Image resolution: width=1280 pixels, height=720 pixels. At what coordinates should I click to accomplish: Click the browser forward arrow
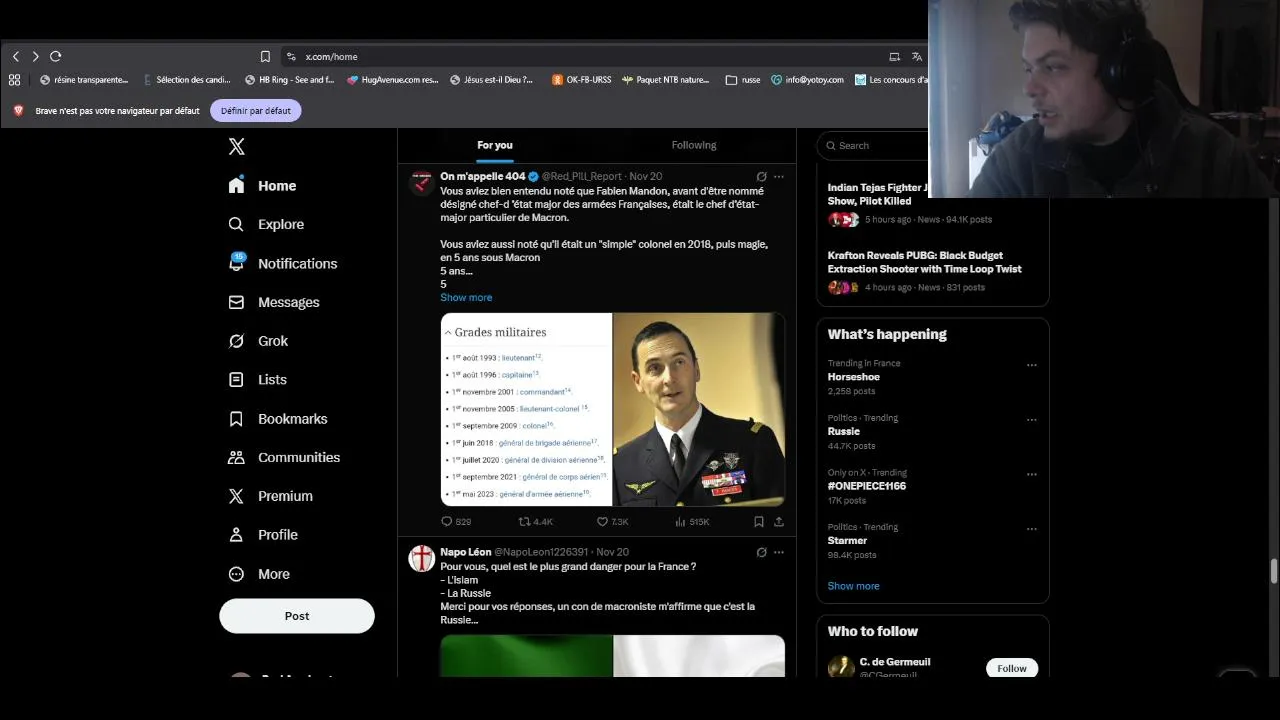pos(36,57)
